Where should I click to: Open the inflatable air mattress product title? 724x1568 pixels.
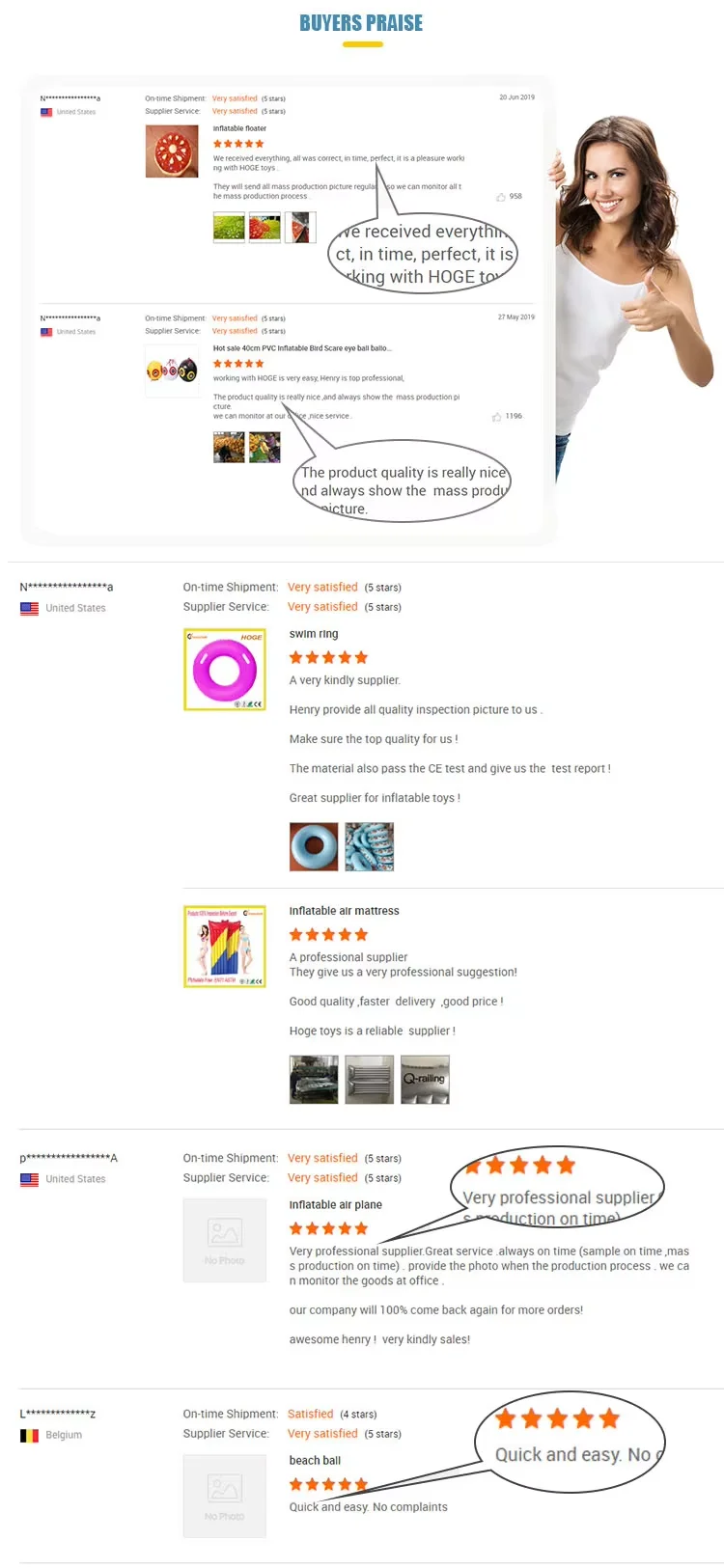(344, 911)
